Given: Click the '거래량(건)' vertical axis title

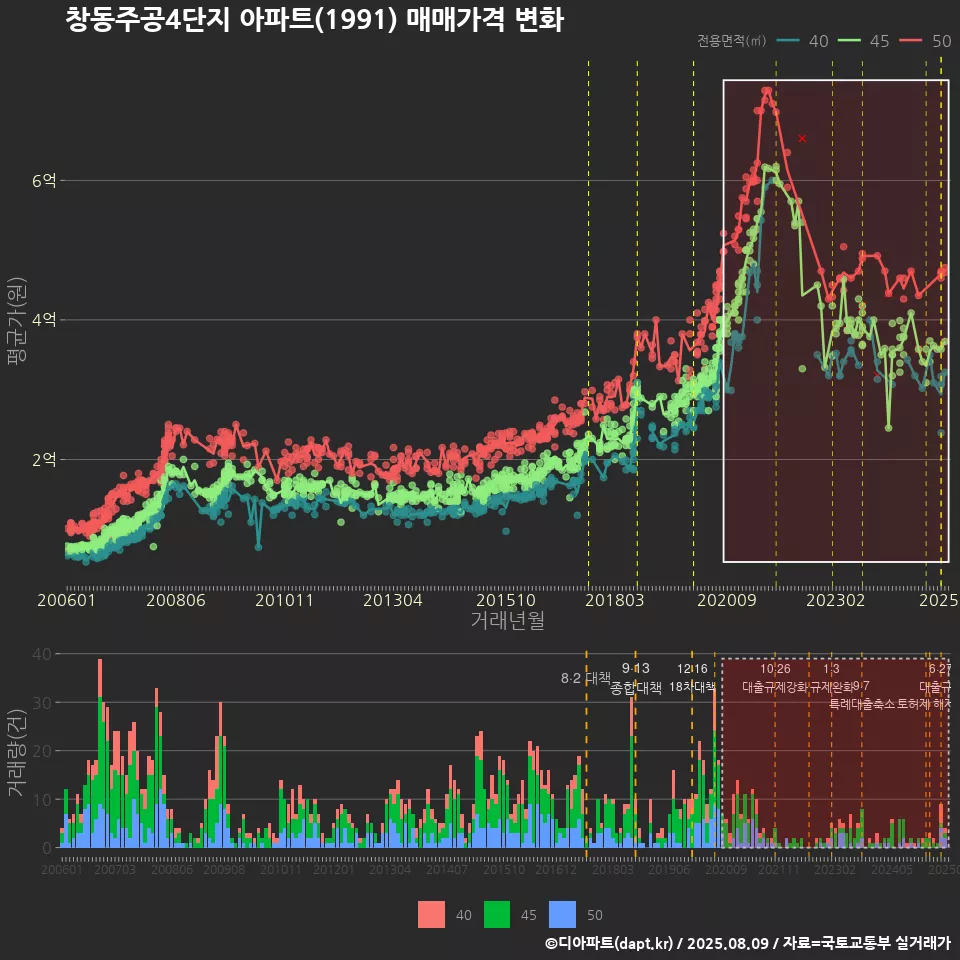Looking at the screenshot, I should 17,753.
